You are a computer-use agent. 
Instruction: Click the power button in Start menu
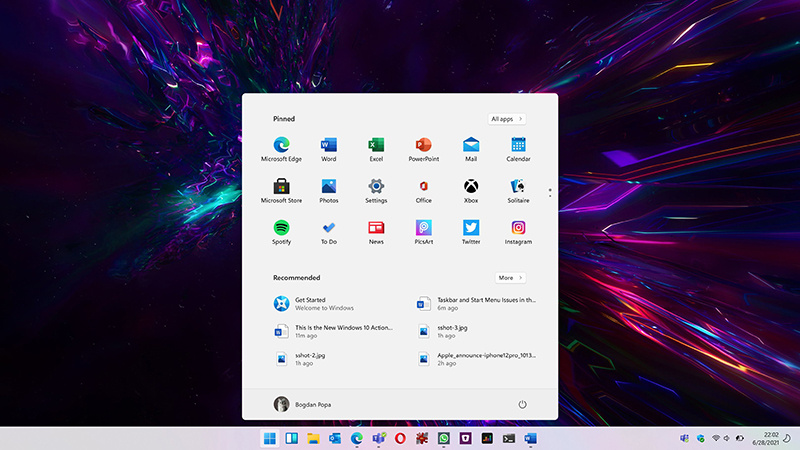[522, 405]
